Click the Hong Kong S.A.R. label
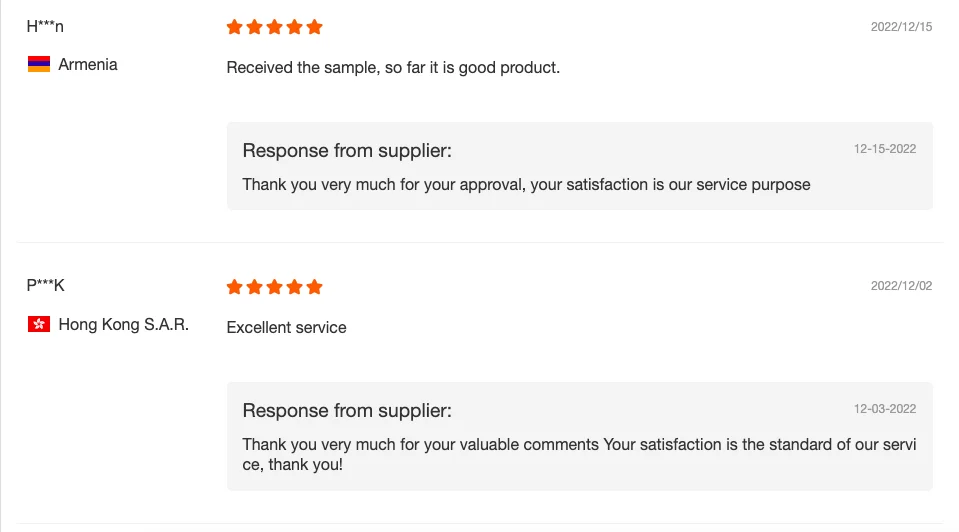959x532 pixels. tap(123, 325)
